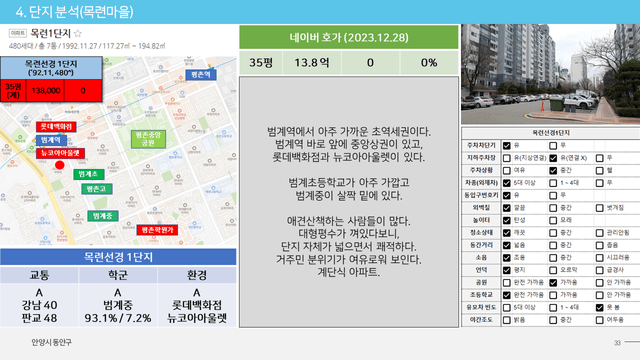Check 어두움 in the 야간조도 row
The width and height of the screenshot is (640, 360).
[x=600, y=320]
